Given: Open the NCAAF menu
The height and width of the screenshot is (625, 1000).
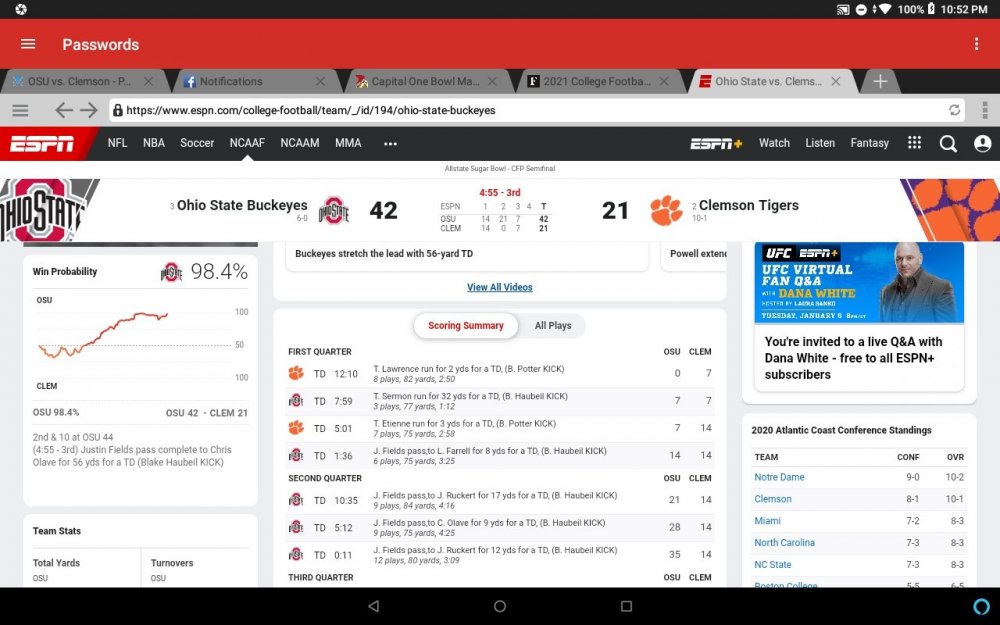Looking at the screenshot, I should coord(247,143).
